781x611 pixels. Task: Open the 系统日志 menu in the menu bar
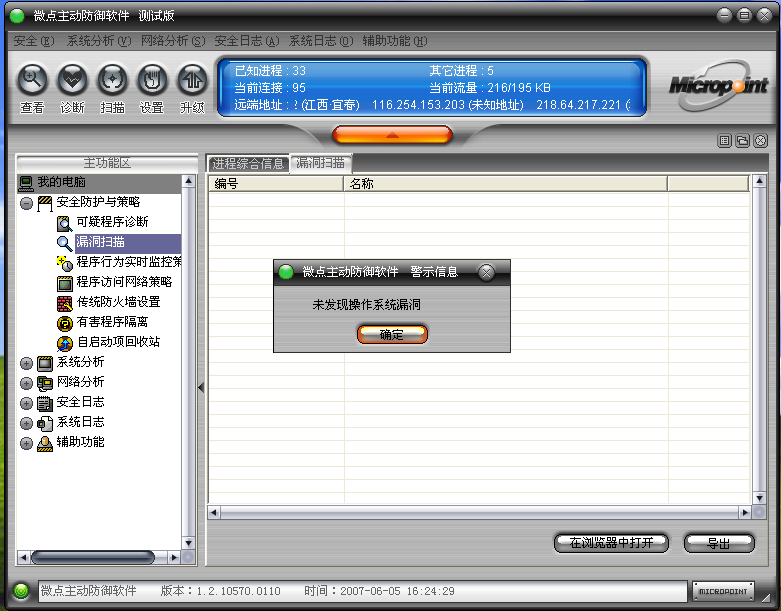[x=321, y=41]
